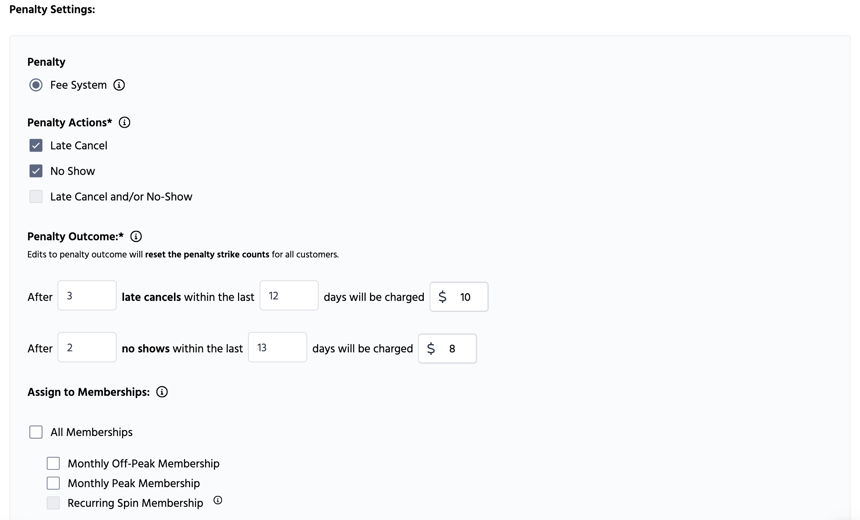Select the Fee System radio button
The height and width of the screenshot is (520, 860).
36,85
